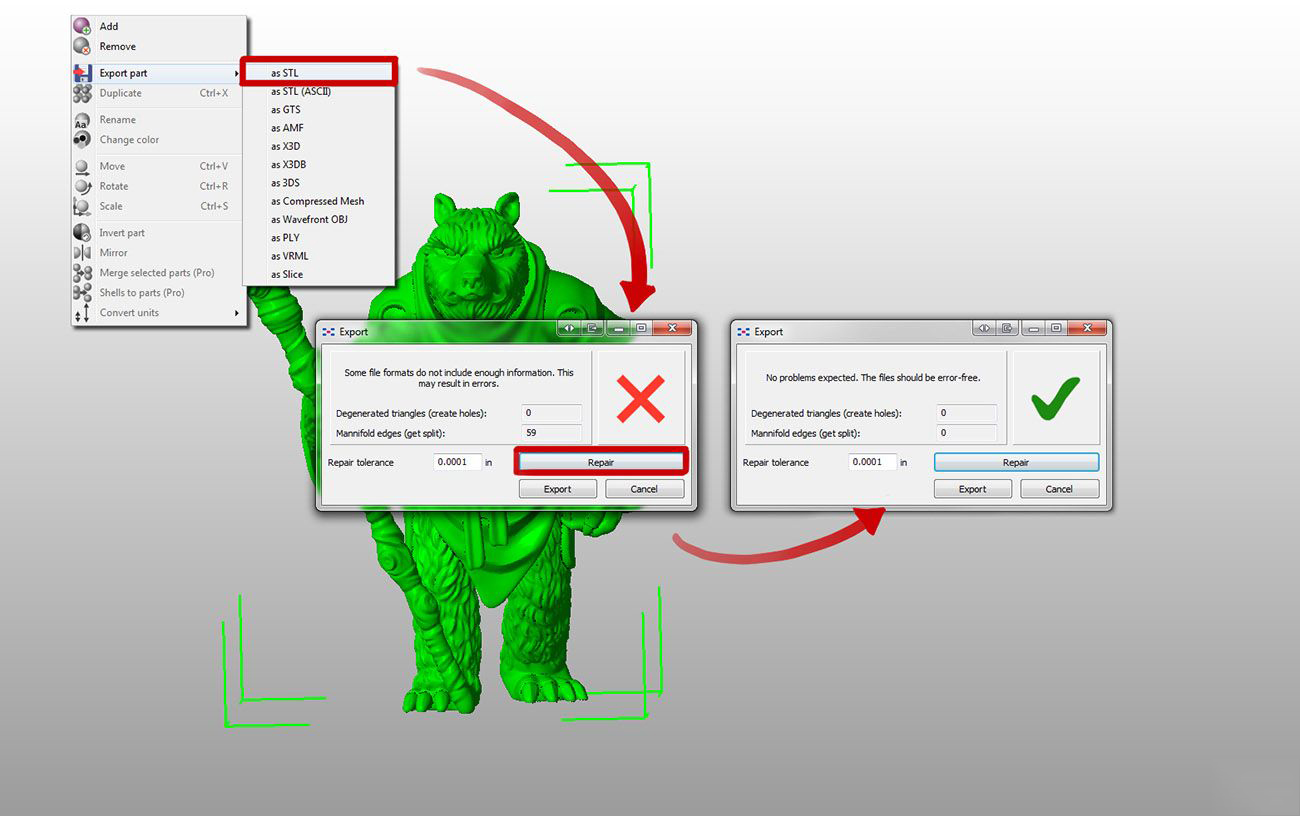Expand the Convert units submenu

[158, 313]
